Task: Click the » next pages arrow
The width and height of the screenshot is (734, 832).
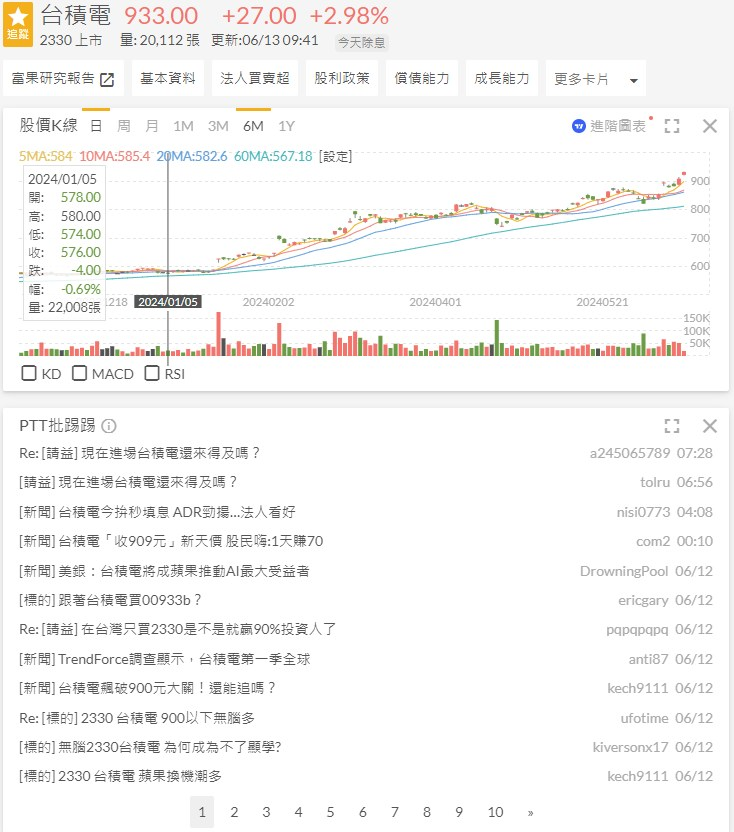Action: pos(530,812)
